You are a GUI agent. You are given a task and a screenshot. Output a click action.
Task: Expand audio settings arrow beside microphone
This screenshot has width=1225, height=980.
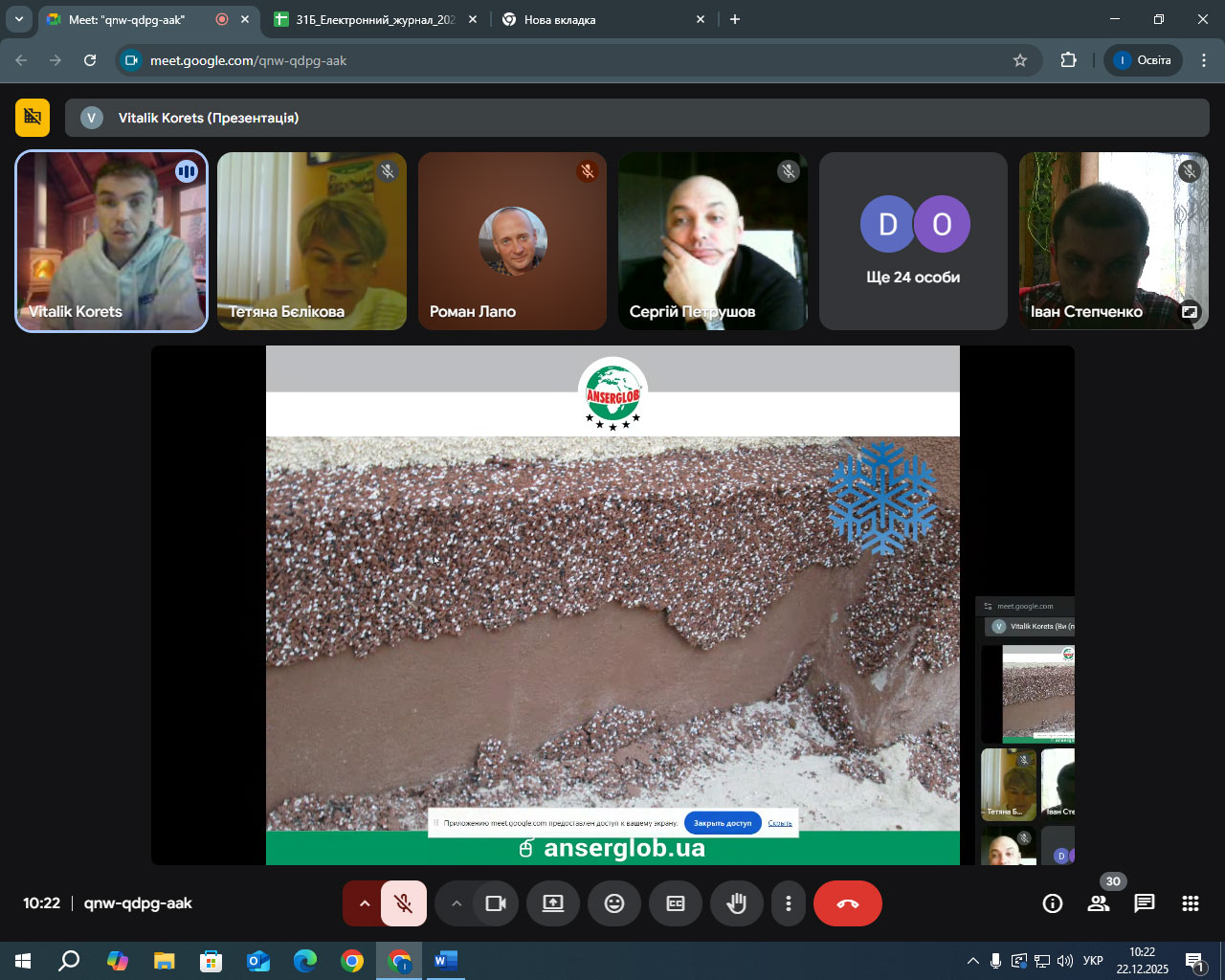coord(364,903)
